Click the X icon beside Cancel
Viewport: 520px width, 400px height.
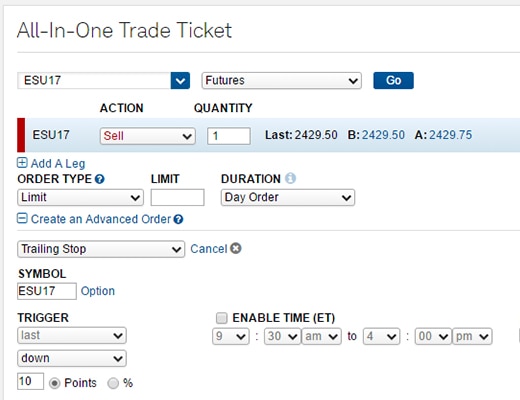click(236, 248)
